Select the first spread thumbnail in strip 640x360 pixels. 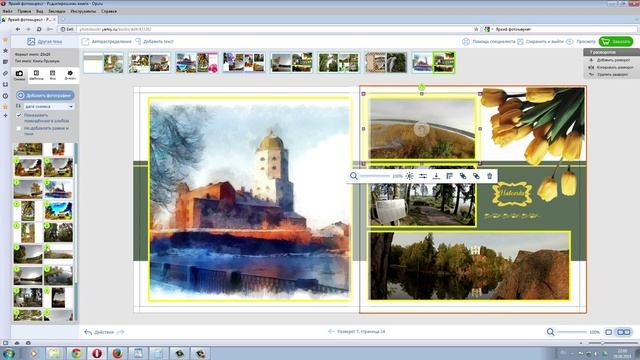coord(103,63)
